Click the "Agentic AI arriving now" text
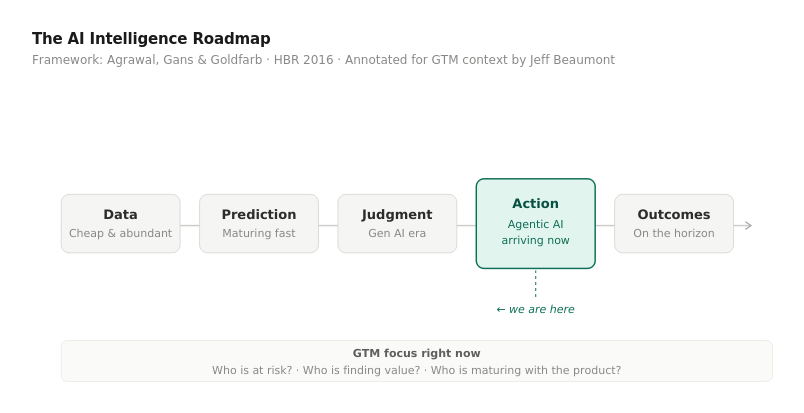The height and width of the screenshot is (413, 804). pos(535,233)
